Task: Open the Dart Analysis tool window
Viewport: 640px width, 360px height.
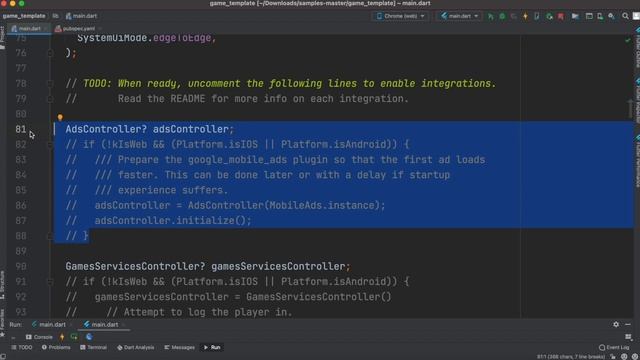Action: click(x=136, y=348)
